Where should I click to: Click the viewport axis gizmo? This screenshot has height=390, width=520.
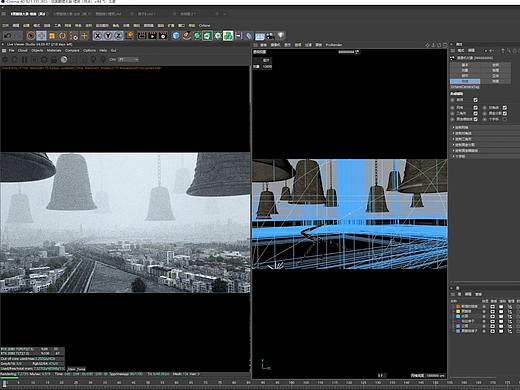click(x=265, y=364)
